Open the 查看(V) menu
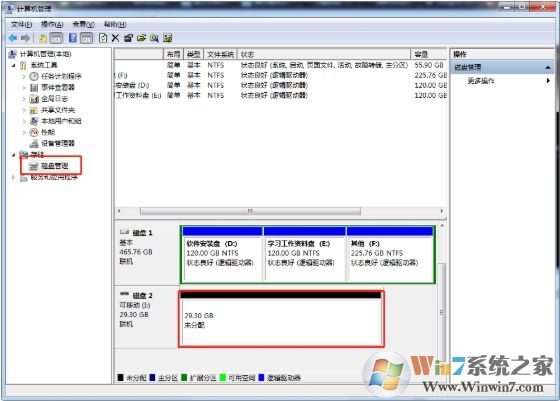 [x=83, y=24]
